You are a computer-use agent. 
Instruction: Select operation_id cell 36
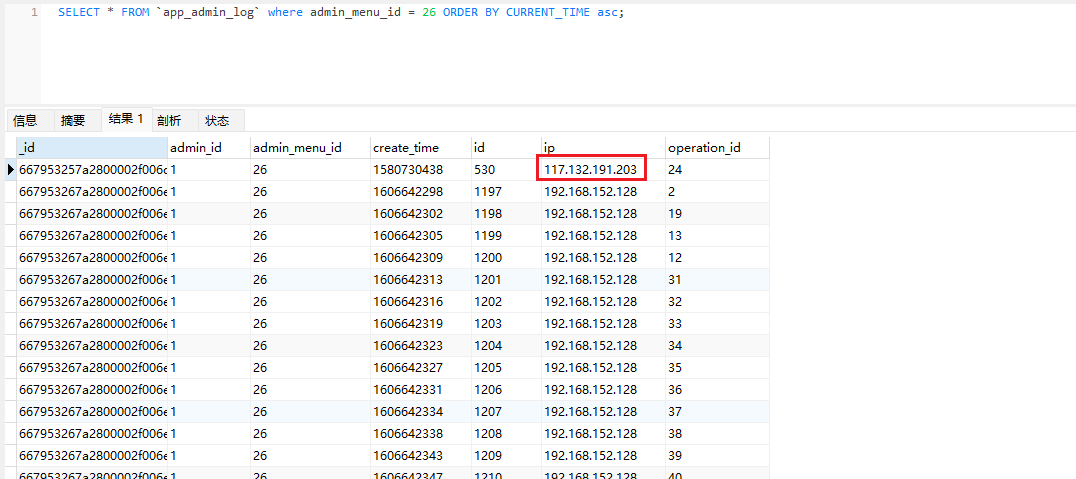coord(717,389)
